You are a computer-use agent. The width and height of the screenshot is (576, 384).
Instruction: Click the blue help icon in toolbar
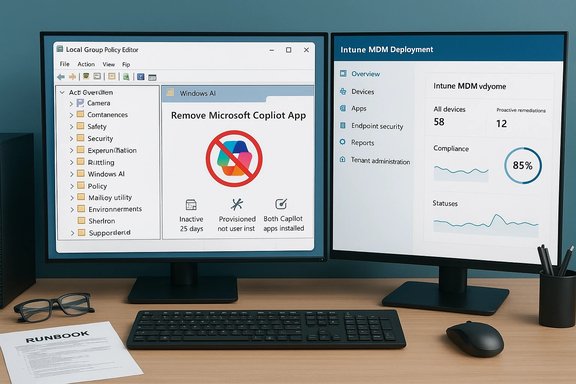click(140, 77)
